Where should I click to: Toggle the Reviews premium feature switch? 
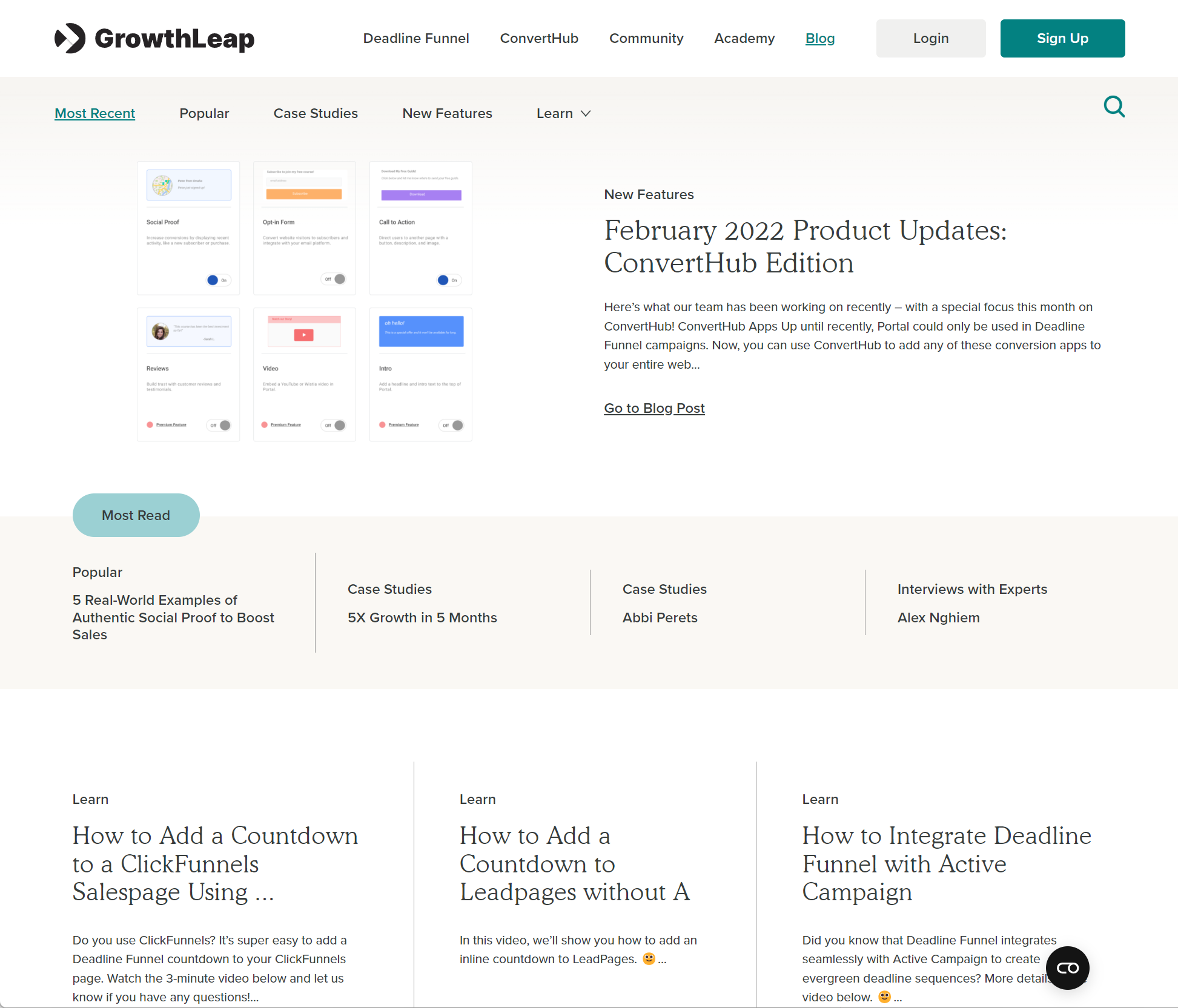pyautogui.click(x=220, y=425)
